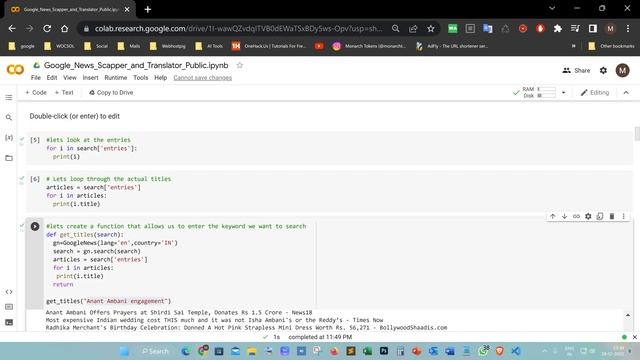
Task: Open the Tools menu
Action: pos(140,78)
